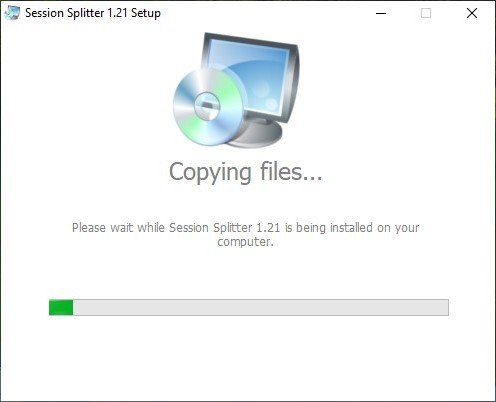
Task: Close the Session Splitter 1.21 Setup window
Action: [472, 13]
